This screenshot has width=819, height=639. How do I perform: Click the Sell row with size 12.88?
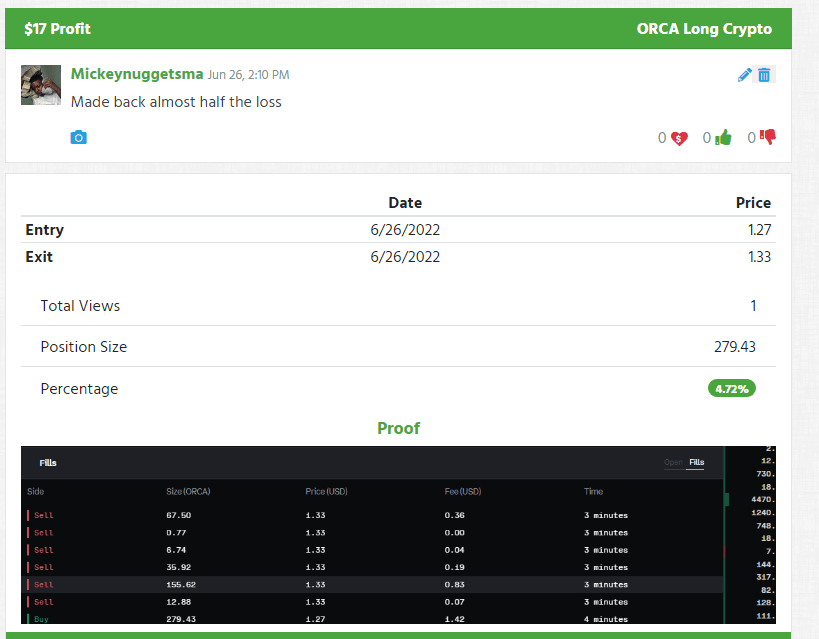372,602
